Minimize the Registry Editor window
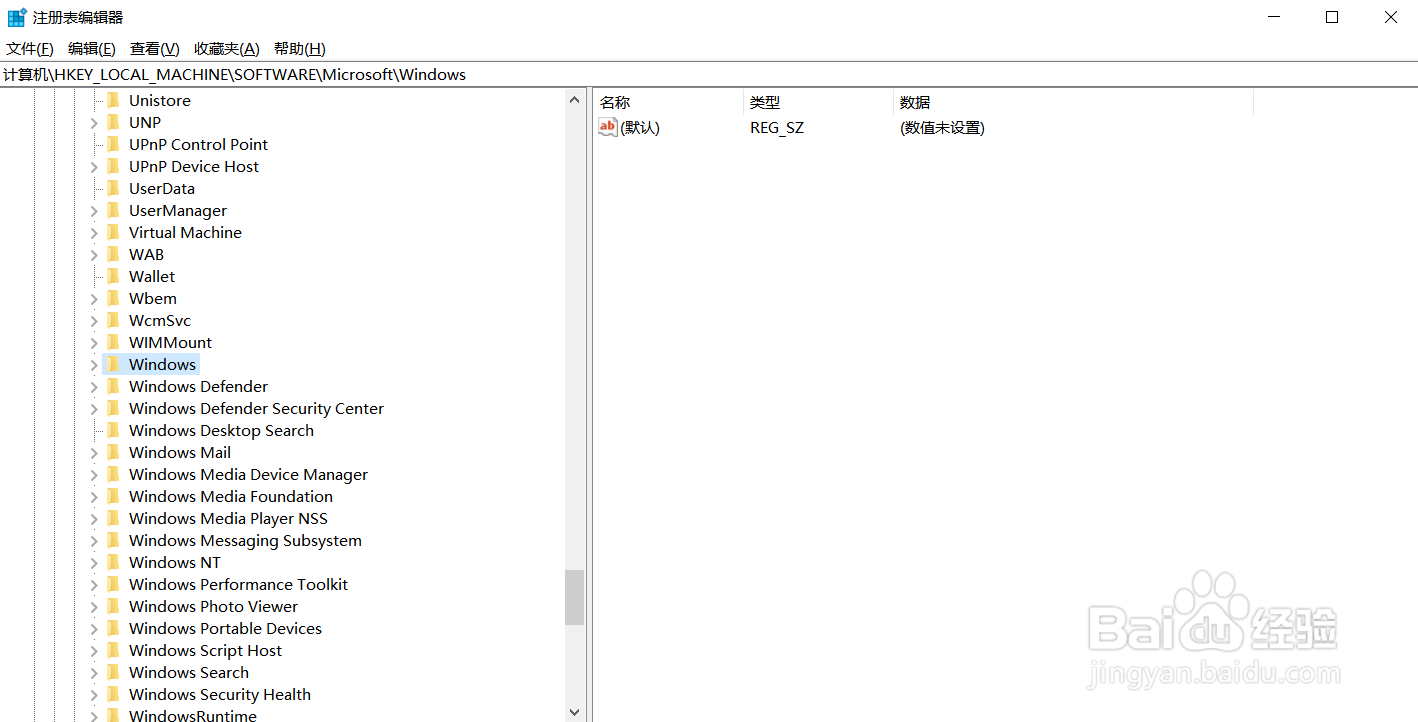 (1273, 17)
